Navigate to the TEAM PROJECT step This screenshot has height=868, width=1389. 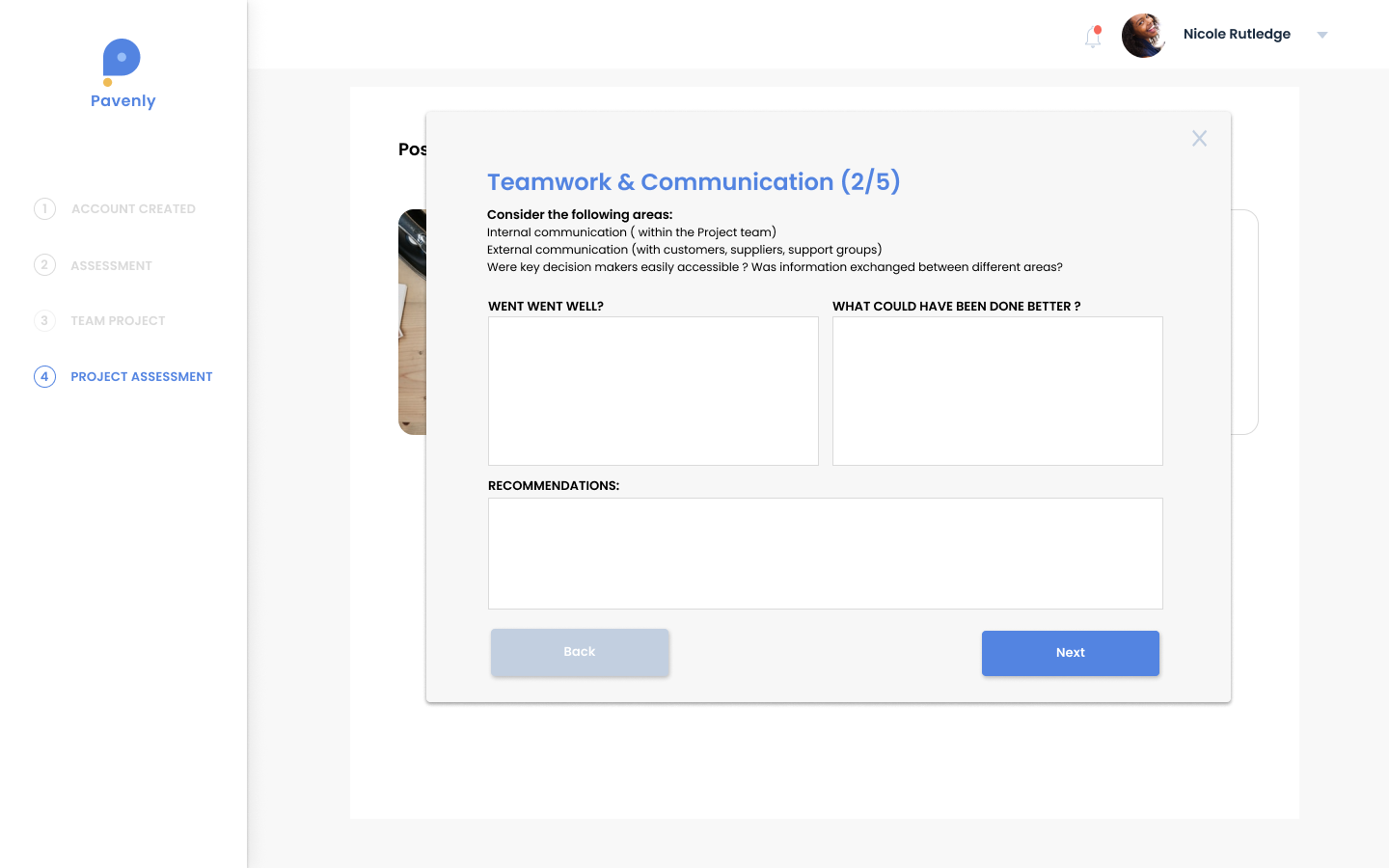point(118,320)
